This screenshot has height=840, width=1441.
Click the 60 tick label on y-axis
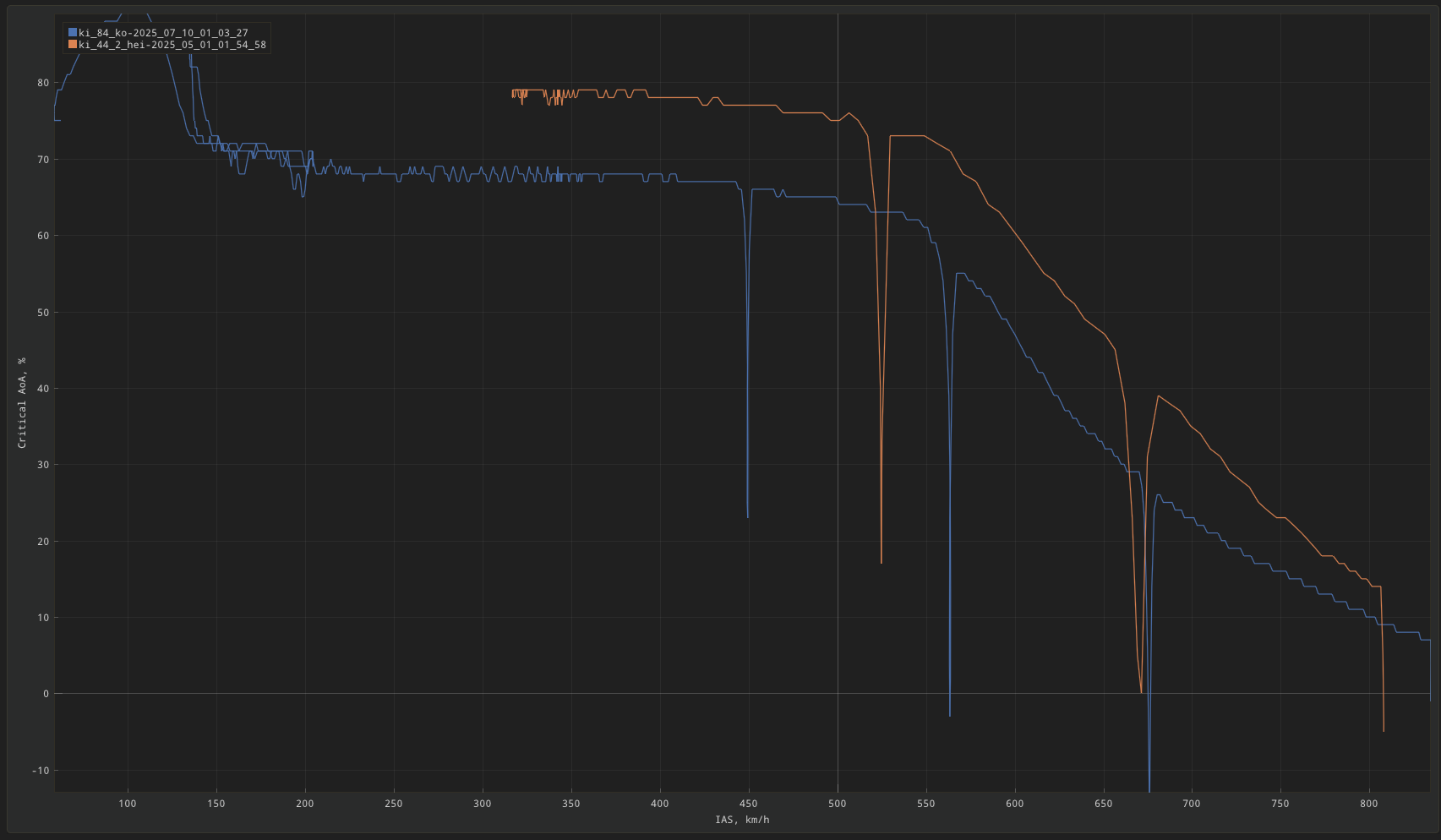click(x=43, y=236)
